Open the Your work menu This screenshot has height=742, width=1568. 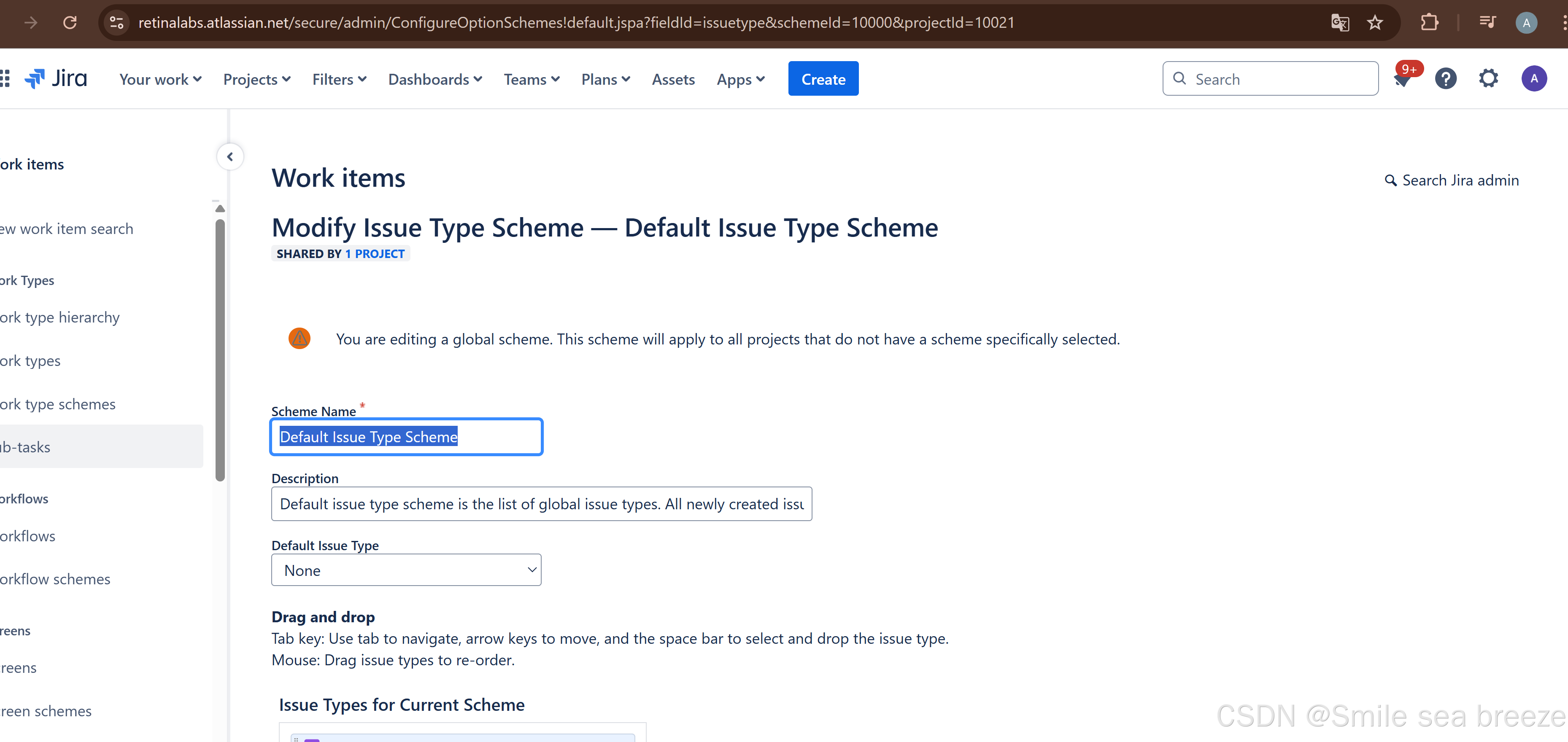point(159,79)
